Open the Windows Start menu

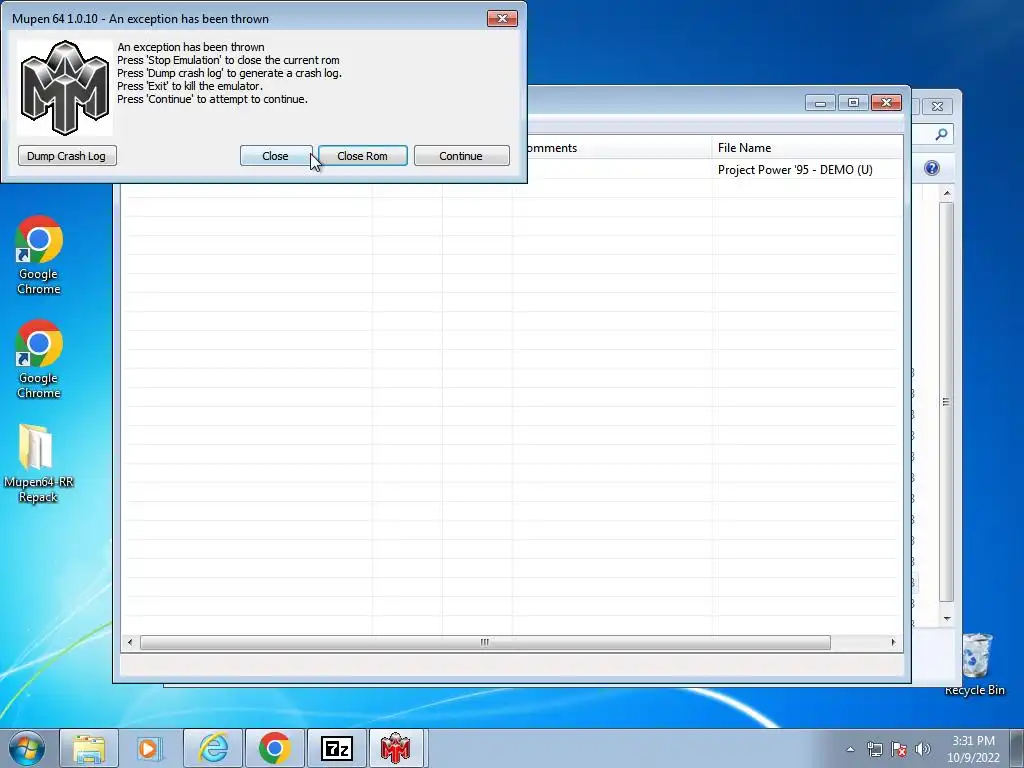click(x=27, y=748)
